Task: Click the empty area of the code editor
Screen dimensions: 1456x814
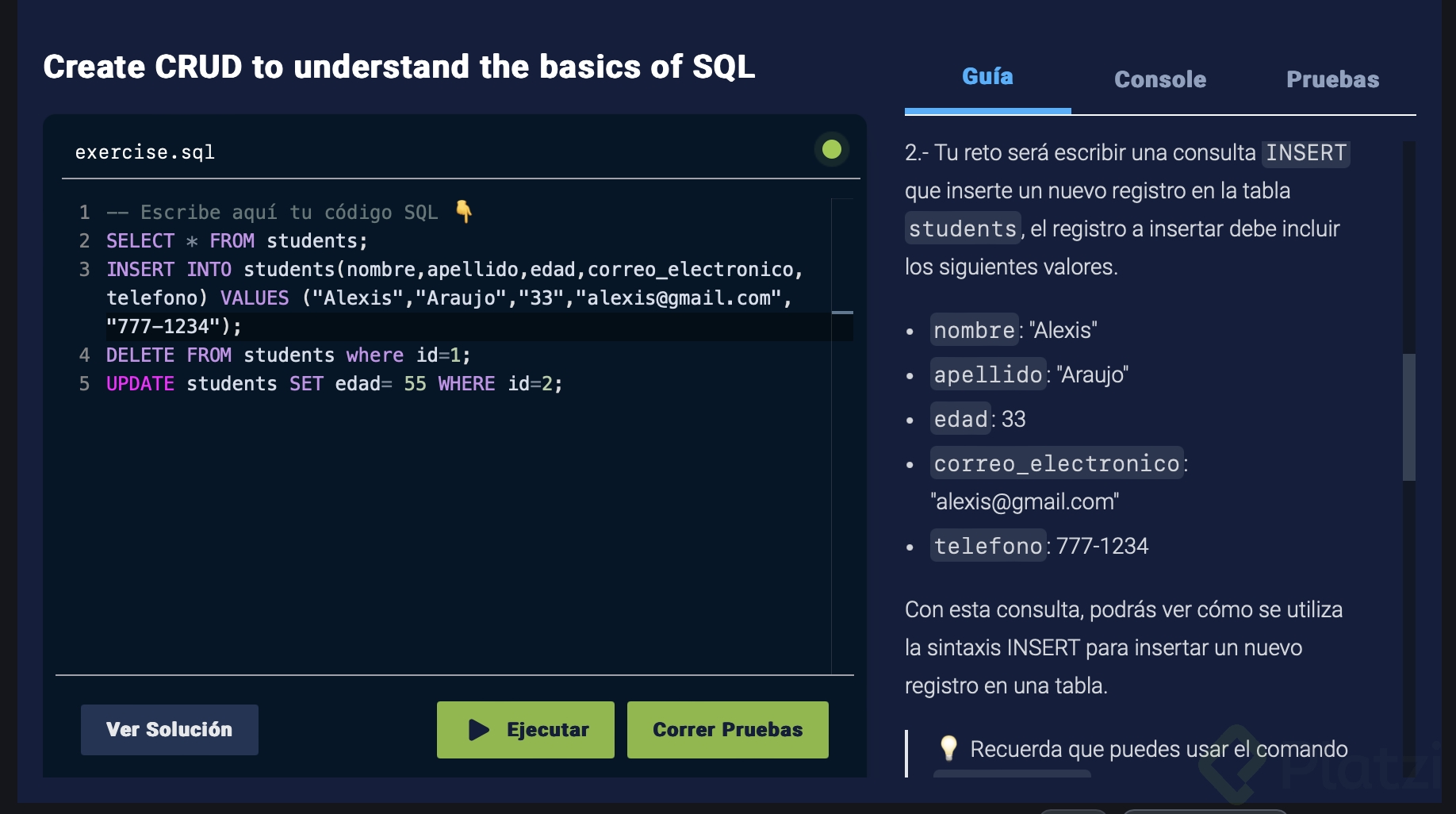Action: (x=444, y=539)
